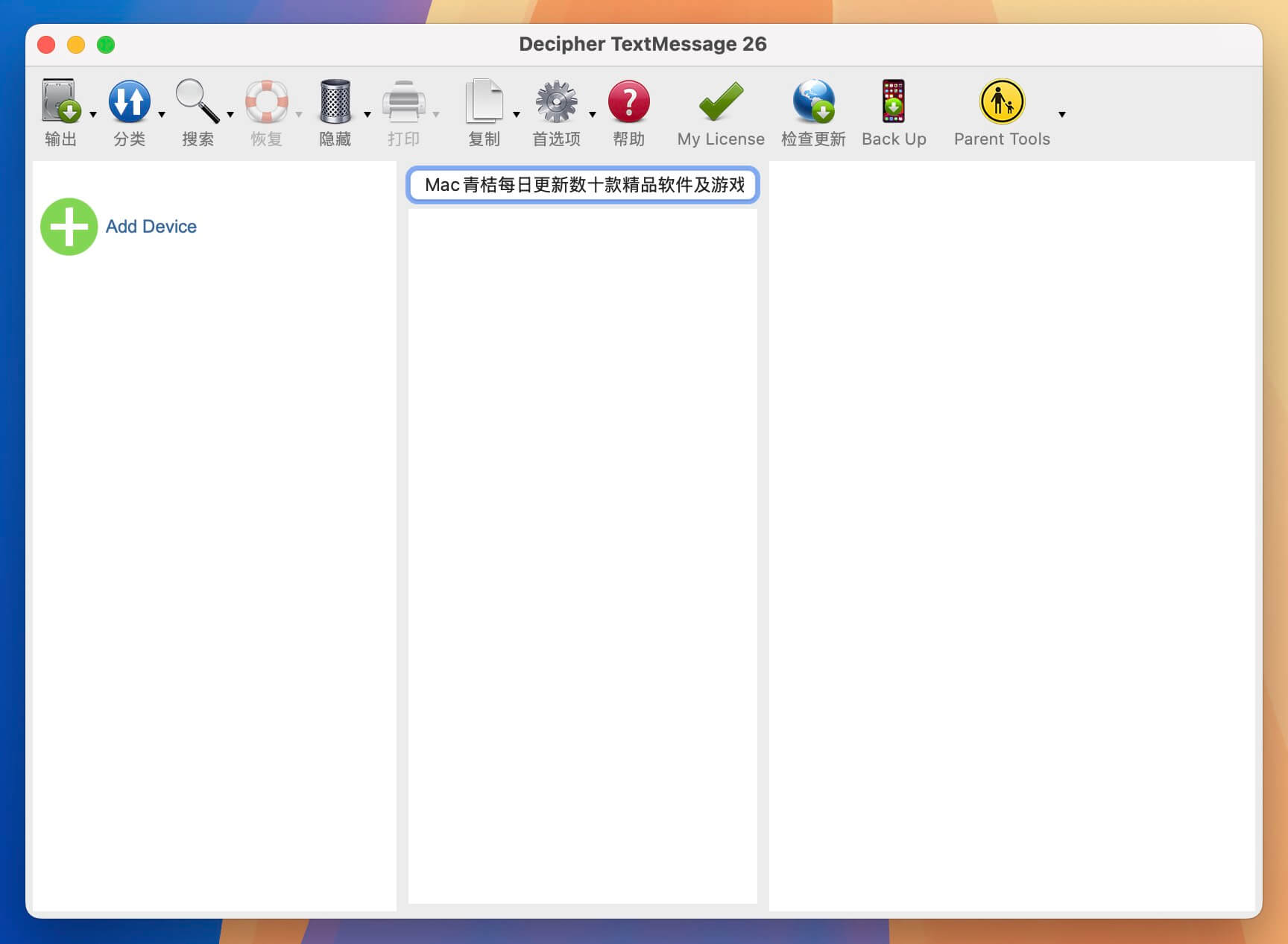1288x944 pixels.
Task: Click 检查更新 check updates globe icon
Action: (813, 101)
